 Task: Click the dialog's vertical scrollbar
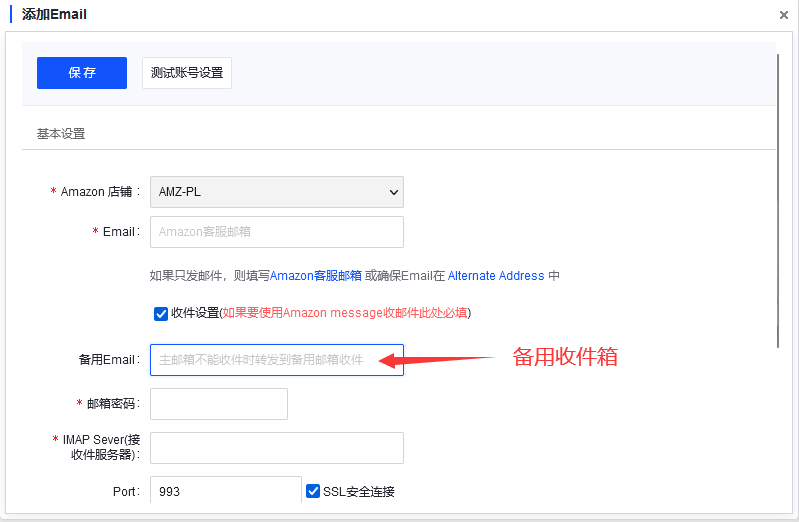click(778, 201)
